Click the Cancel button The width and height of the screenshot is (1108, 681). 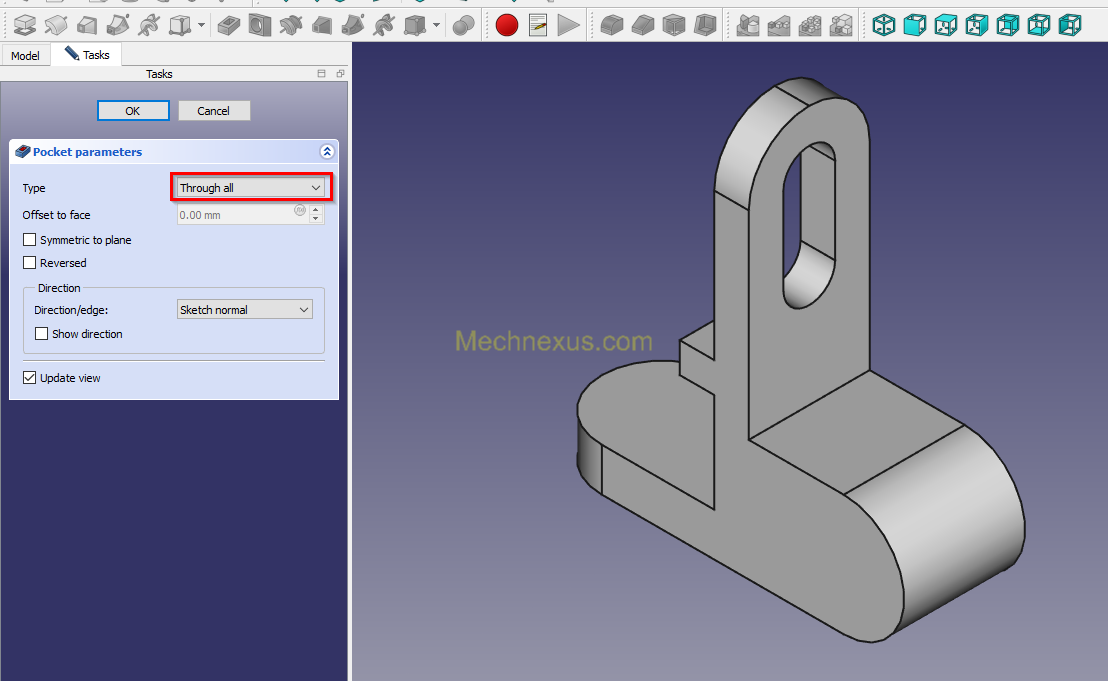tap(214, 111)
